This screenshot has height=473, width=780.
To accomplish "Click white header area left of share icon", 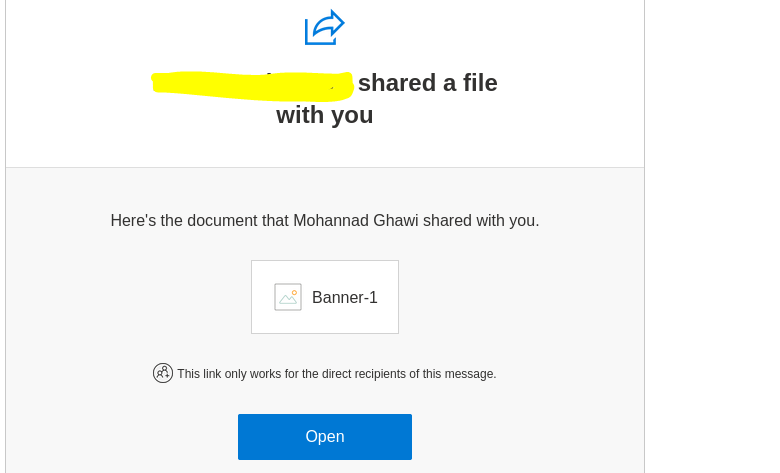I will pyautogui.click(x=150, y=28).
